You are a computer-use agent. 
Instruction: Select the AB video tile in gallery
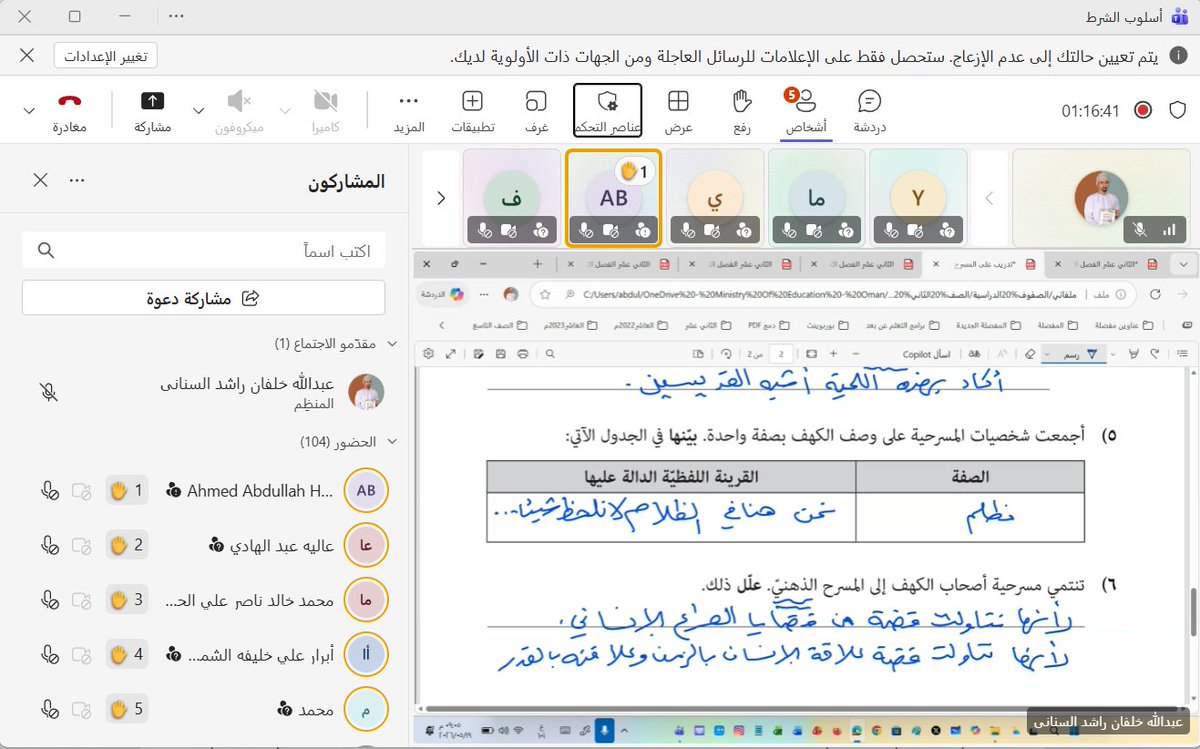click(x=614, y=198)
